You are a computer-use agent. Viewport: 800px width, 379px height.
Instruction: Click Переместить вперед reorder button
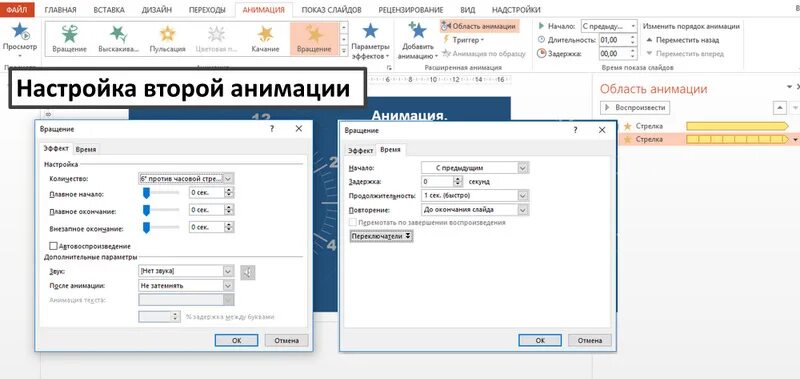coord(685,54)
